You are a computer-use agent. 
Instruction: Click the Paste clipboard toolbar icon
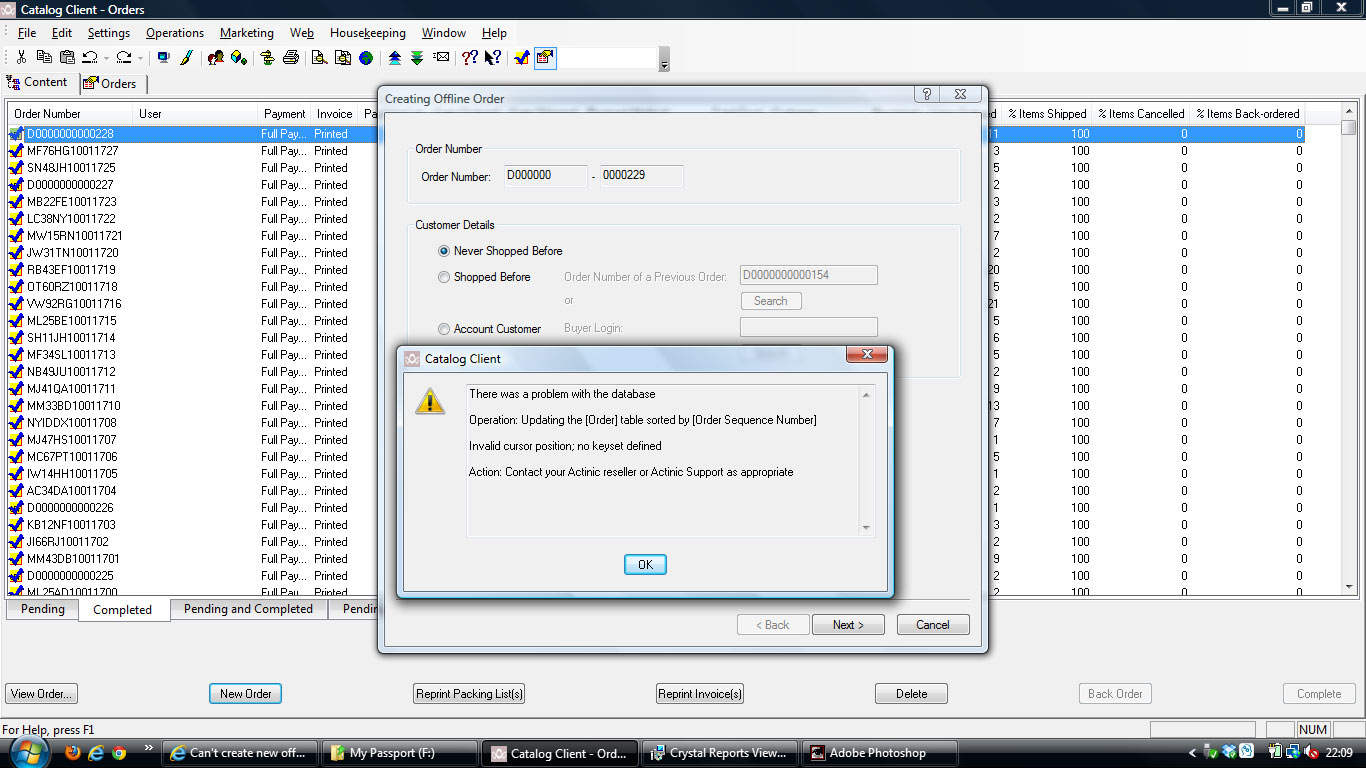(x=67, y=58)
